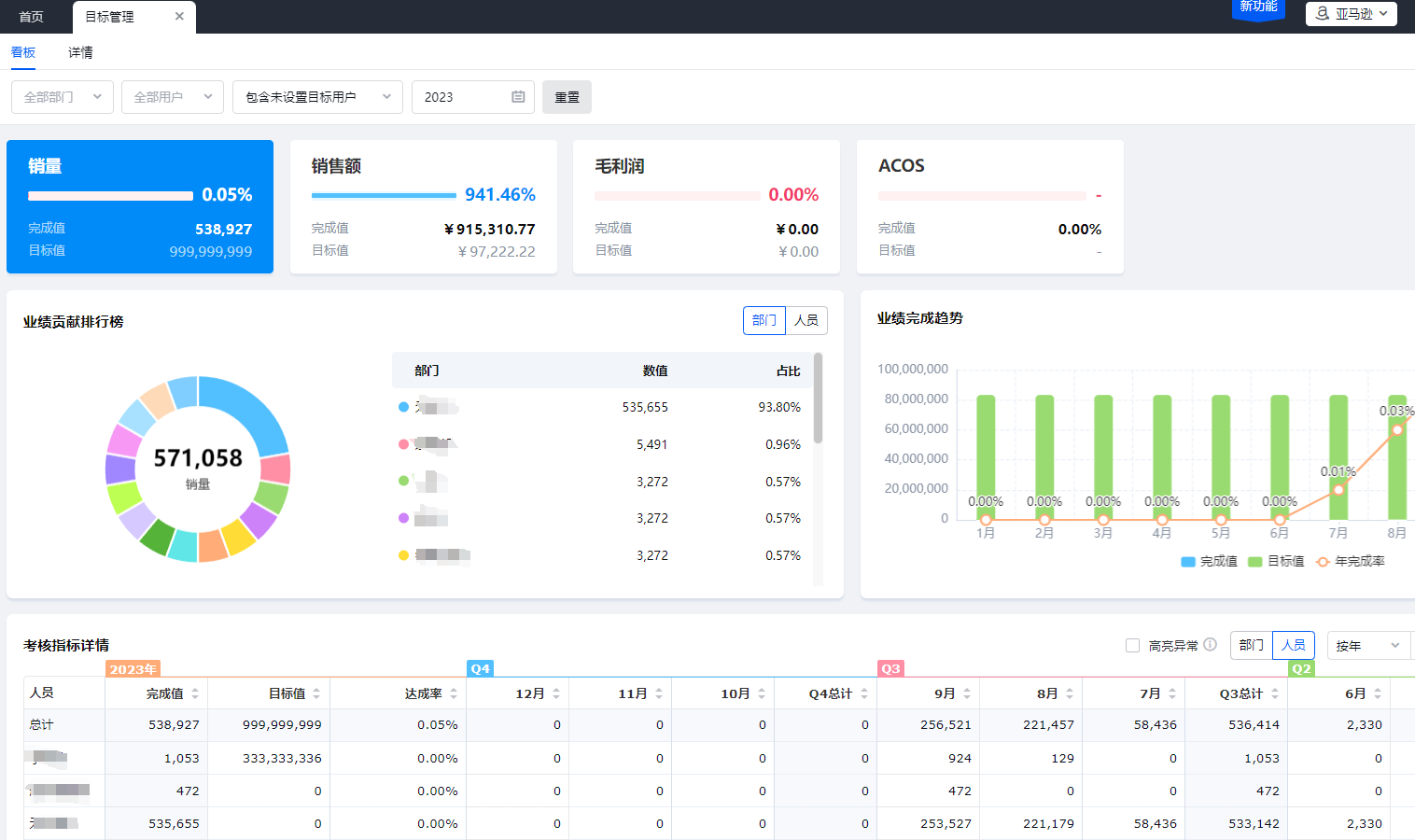1415x840 pixels.
Task: Toggle 年完成率 legend in trend chart
Action: pyautogui.click(x=1351, y=561)
